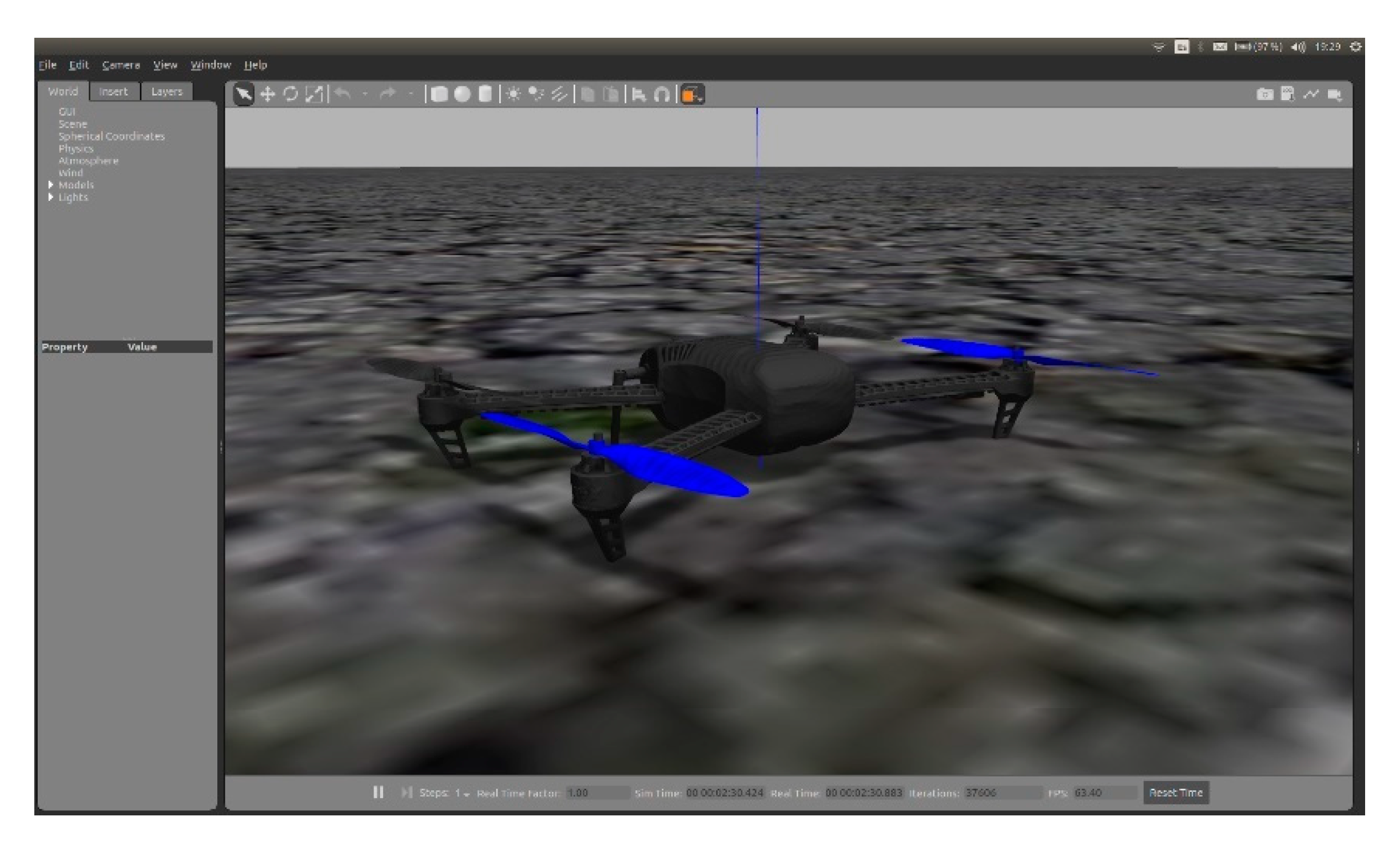Screen dimensions: 1400x844
Task: Undo the last scene action
Action: [341, 94]
